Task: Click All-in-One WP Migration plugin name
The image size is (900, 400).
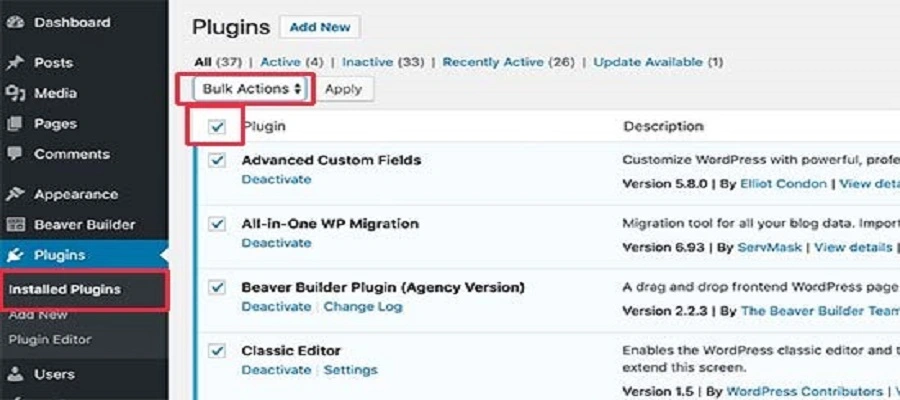Action: pos(330,223)
